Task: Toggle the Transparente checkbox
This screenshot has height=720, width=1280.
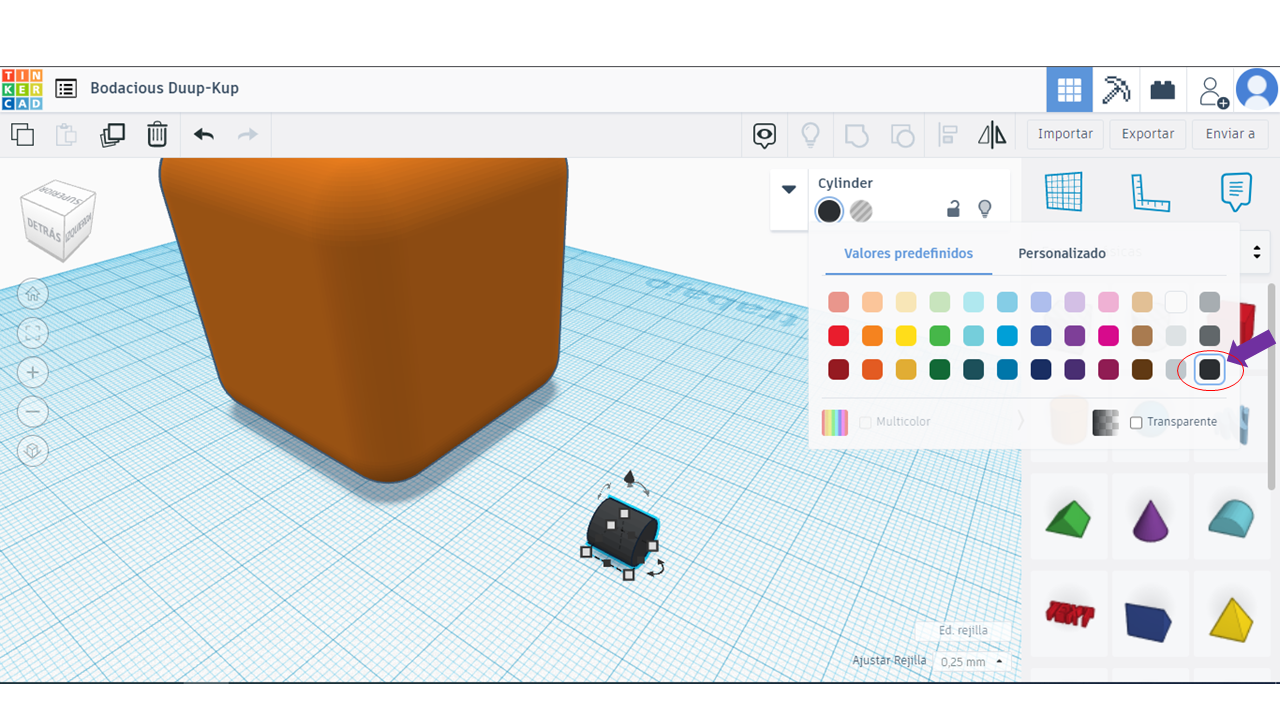Action: [1136, 423]
